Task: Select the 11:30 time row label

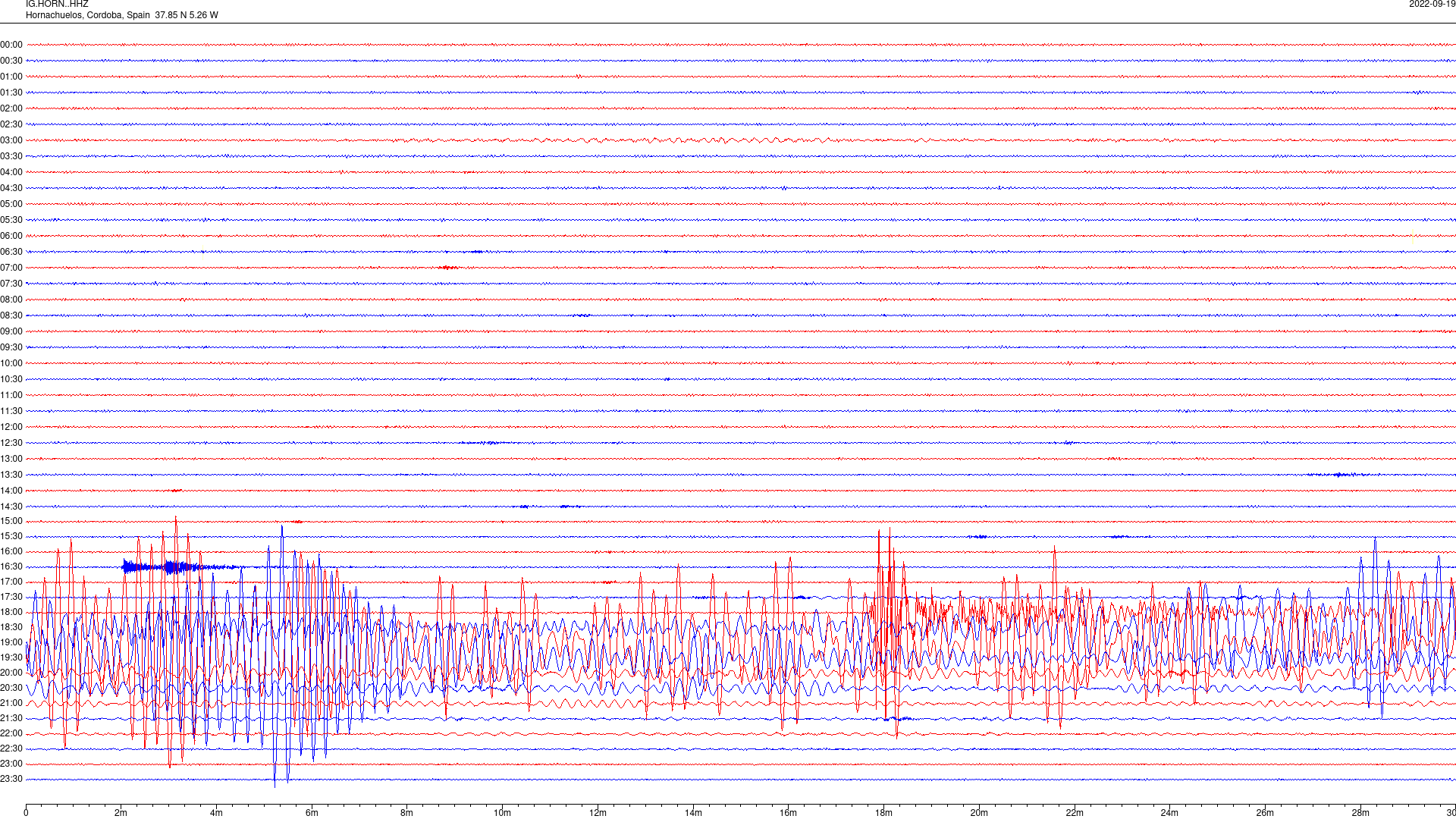Action: click(11, 411)
